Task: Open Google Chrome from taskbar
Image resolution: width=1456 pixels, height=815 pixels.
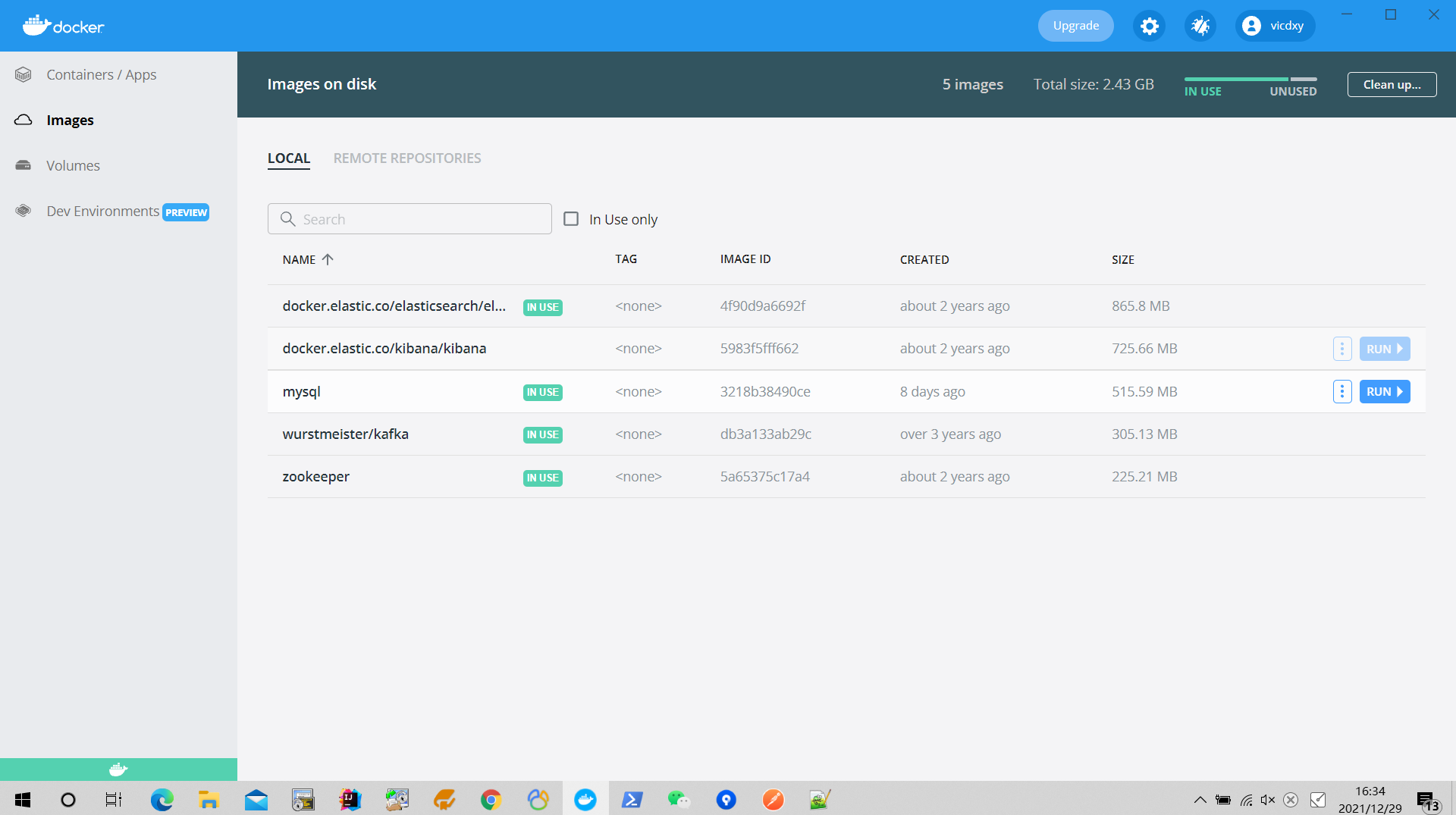Action: tap(491, 799)
